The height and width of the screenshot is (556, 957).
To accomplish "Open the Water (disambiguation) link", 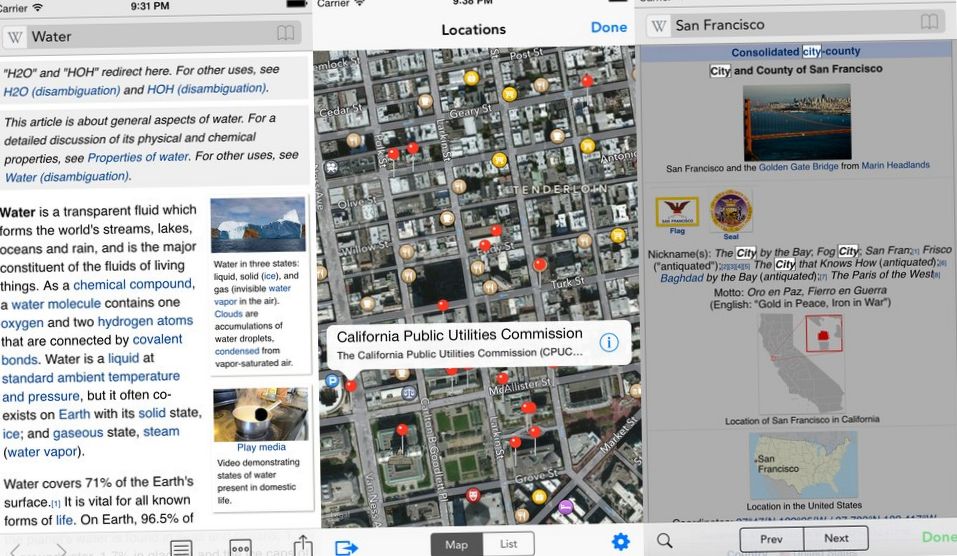I will (x=67, y=177).
